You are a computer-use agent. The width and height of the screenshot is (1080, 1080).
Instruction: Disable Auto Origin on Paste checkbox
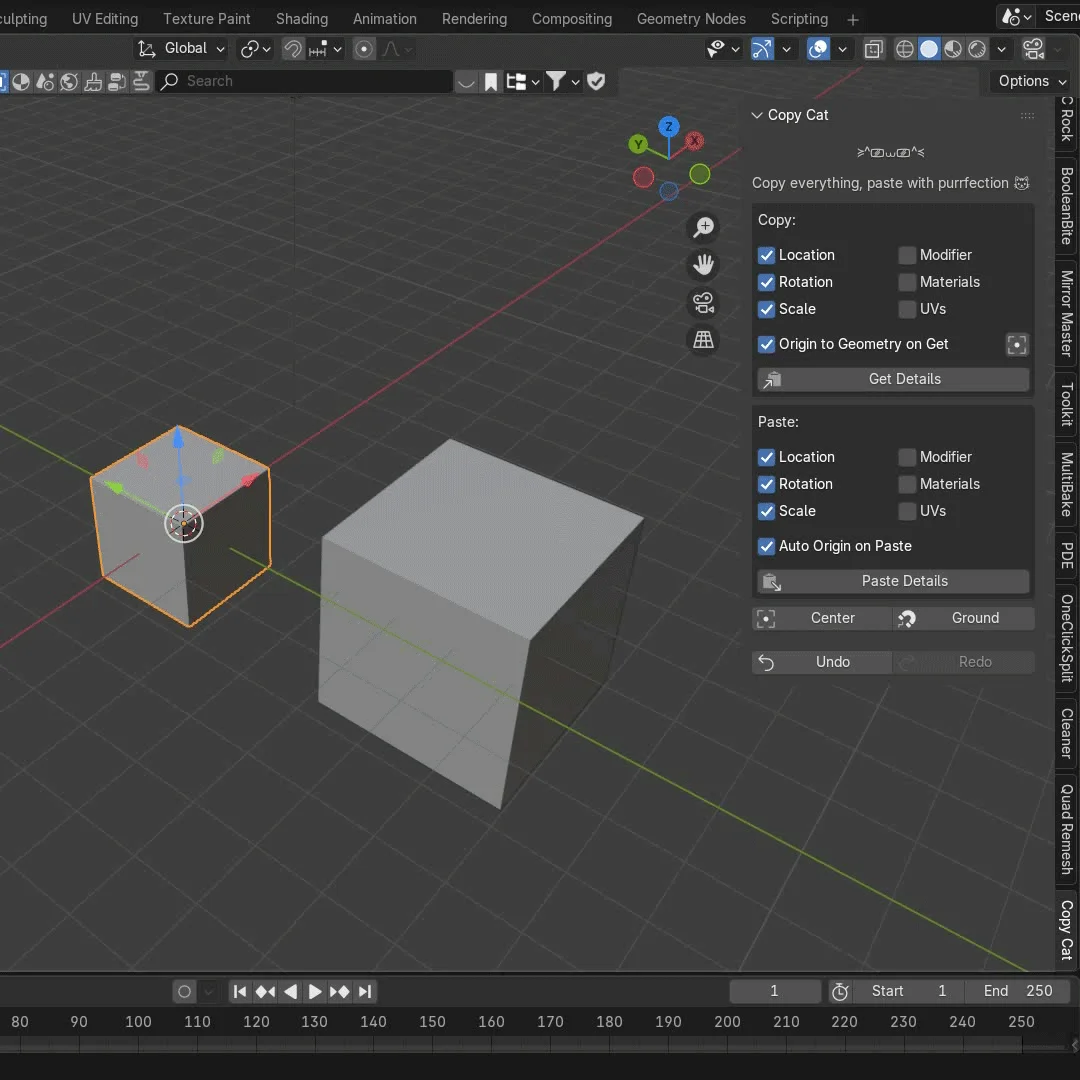tap(767, 546)
